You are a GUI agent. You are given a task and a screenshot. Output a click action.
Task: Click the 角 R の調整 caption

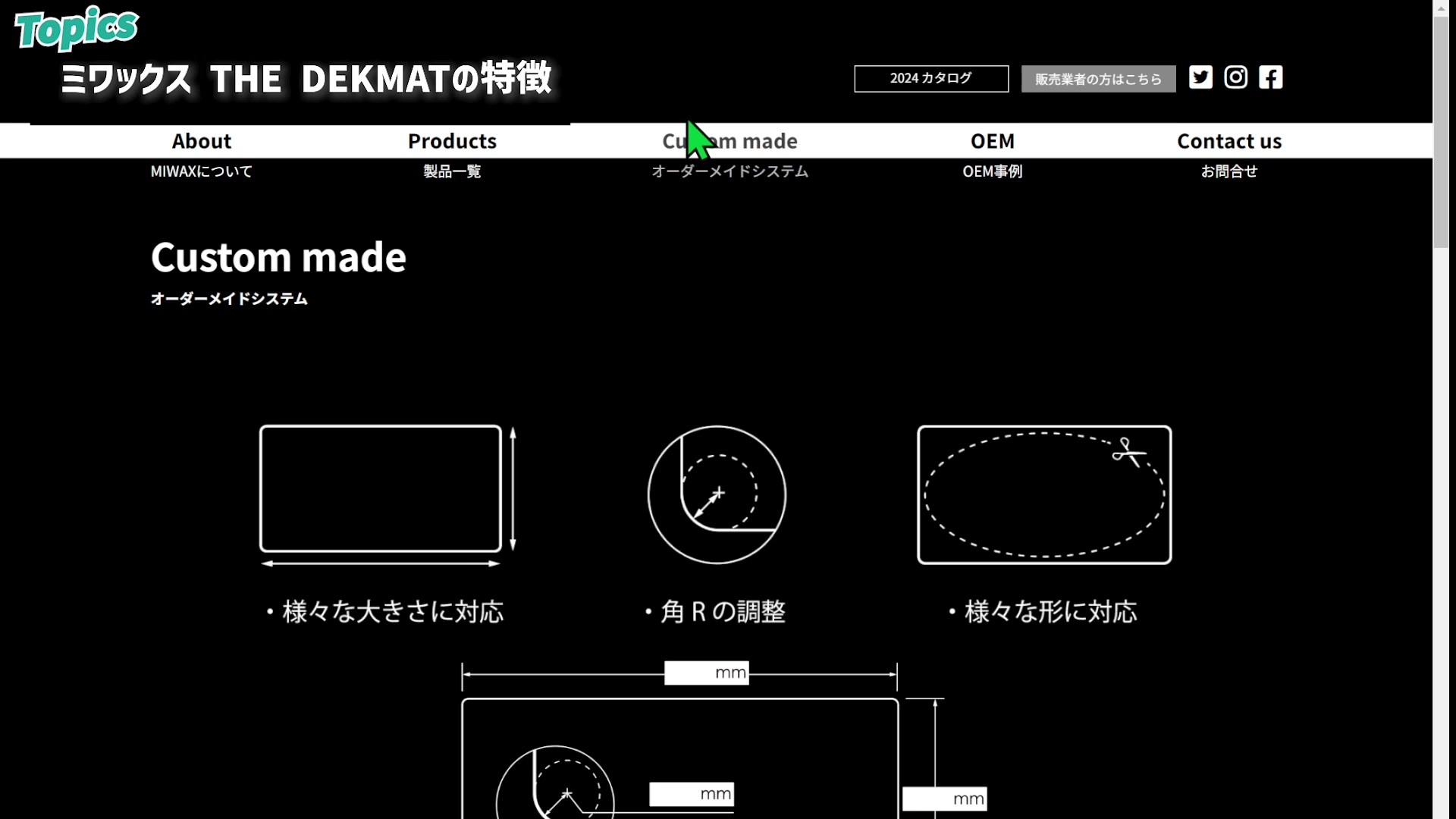click(x=715, y=611)
